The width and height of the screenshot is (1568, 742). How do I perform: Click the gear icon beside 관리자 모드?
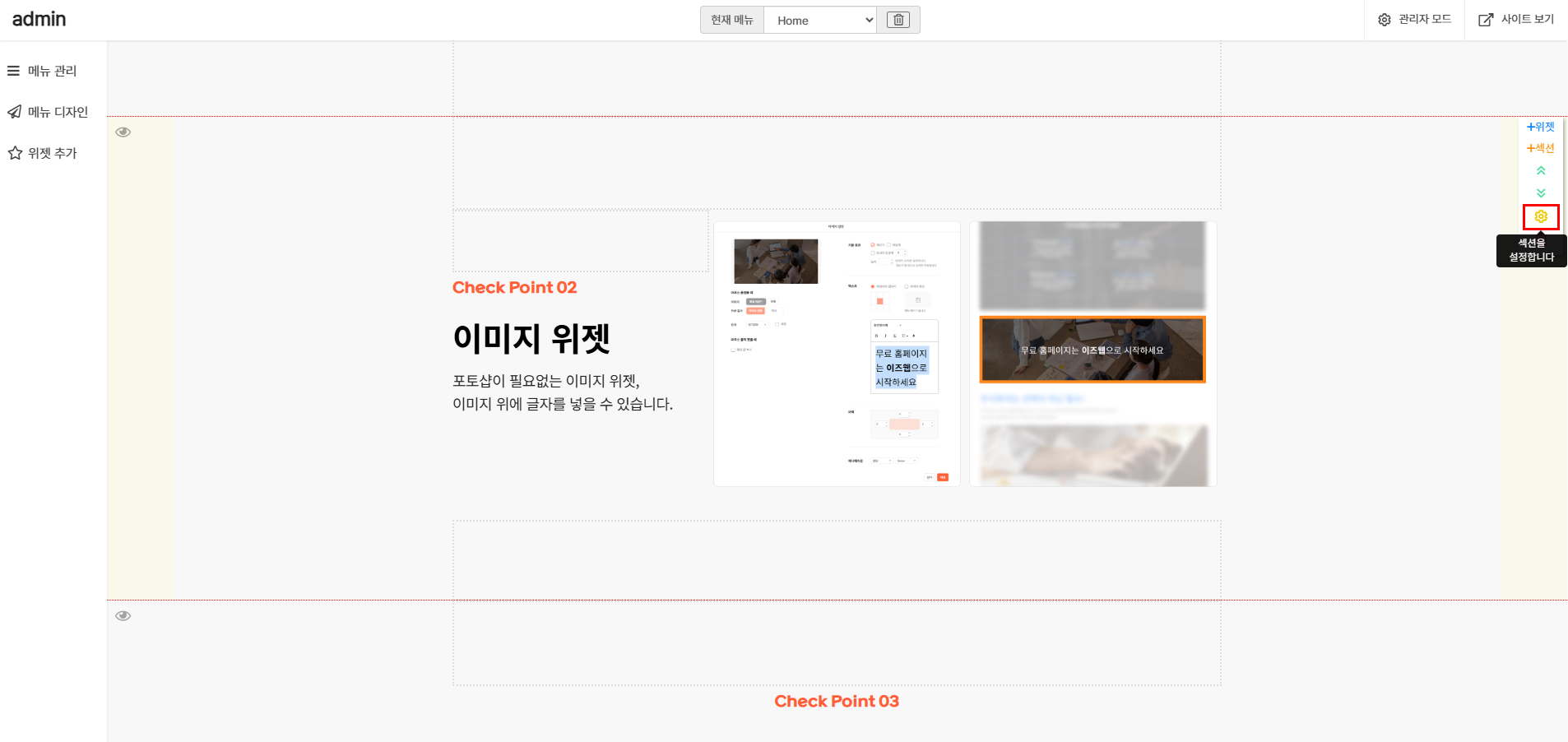tap(1385, 20)
